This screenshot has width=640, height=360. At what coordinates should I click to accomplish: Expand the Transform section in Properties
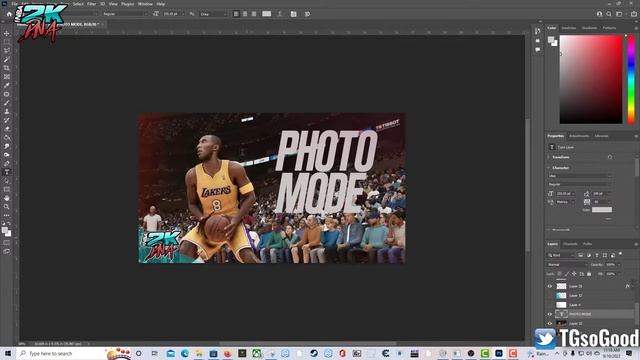point(549,157)
